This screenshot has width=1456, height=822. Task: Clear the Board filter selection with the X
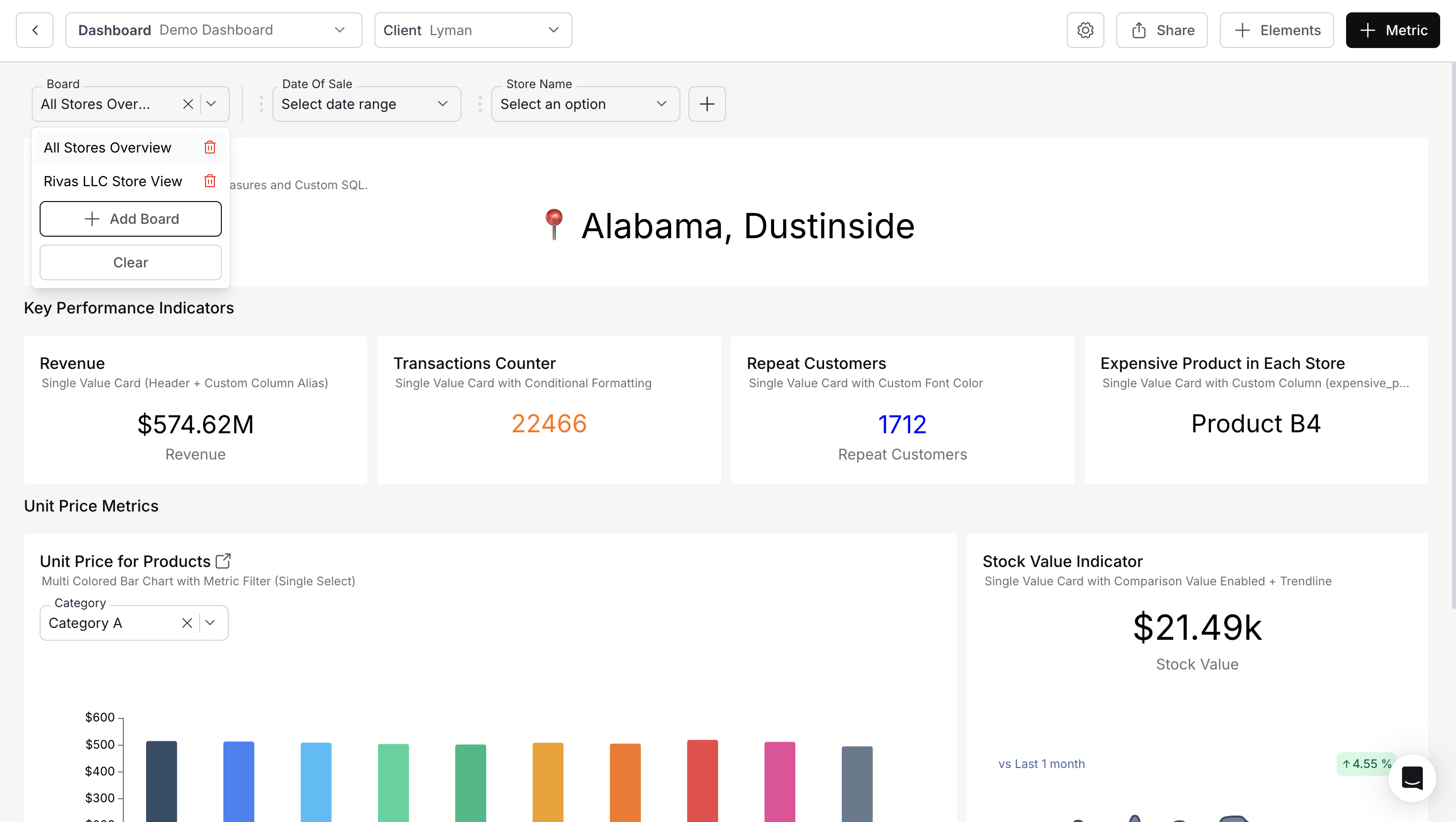(x=187, y=104)
